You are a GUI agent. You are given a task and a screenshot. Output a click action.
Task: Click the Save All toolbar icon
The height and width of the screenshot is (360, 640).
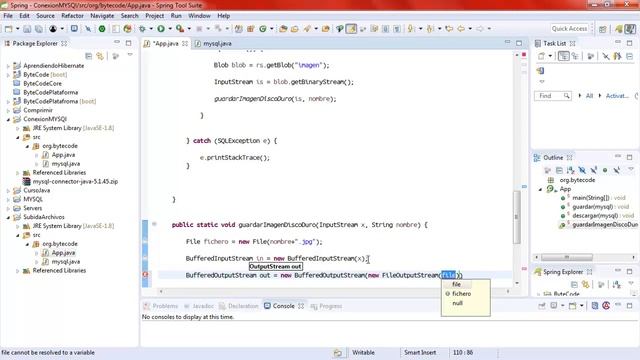click(x=39, y=29)
